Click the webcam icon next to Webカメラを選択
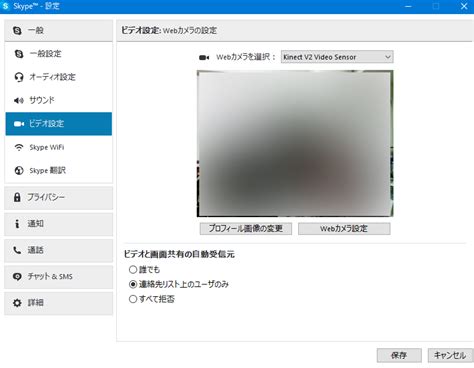Image resolution: width=474 pixels, height=368 pixels. point(204,58)
